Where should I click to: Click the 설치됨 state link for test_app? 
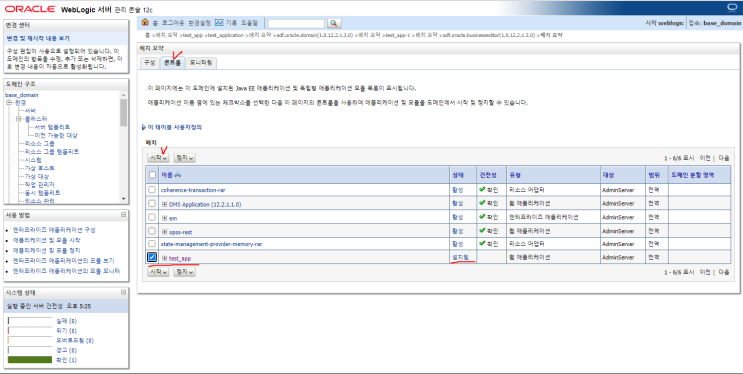click(x=460, y=257)
